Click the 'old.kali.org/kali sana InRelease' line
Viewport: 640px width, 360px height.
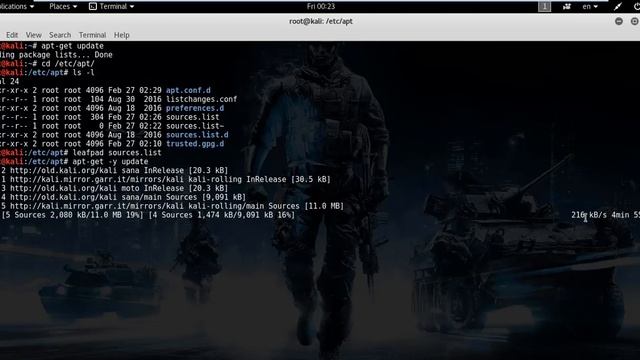coord(115,171)
